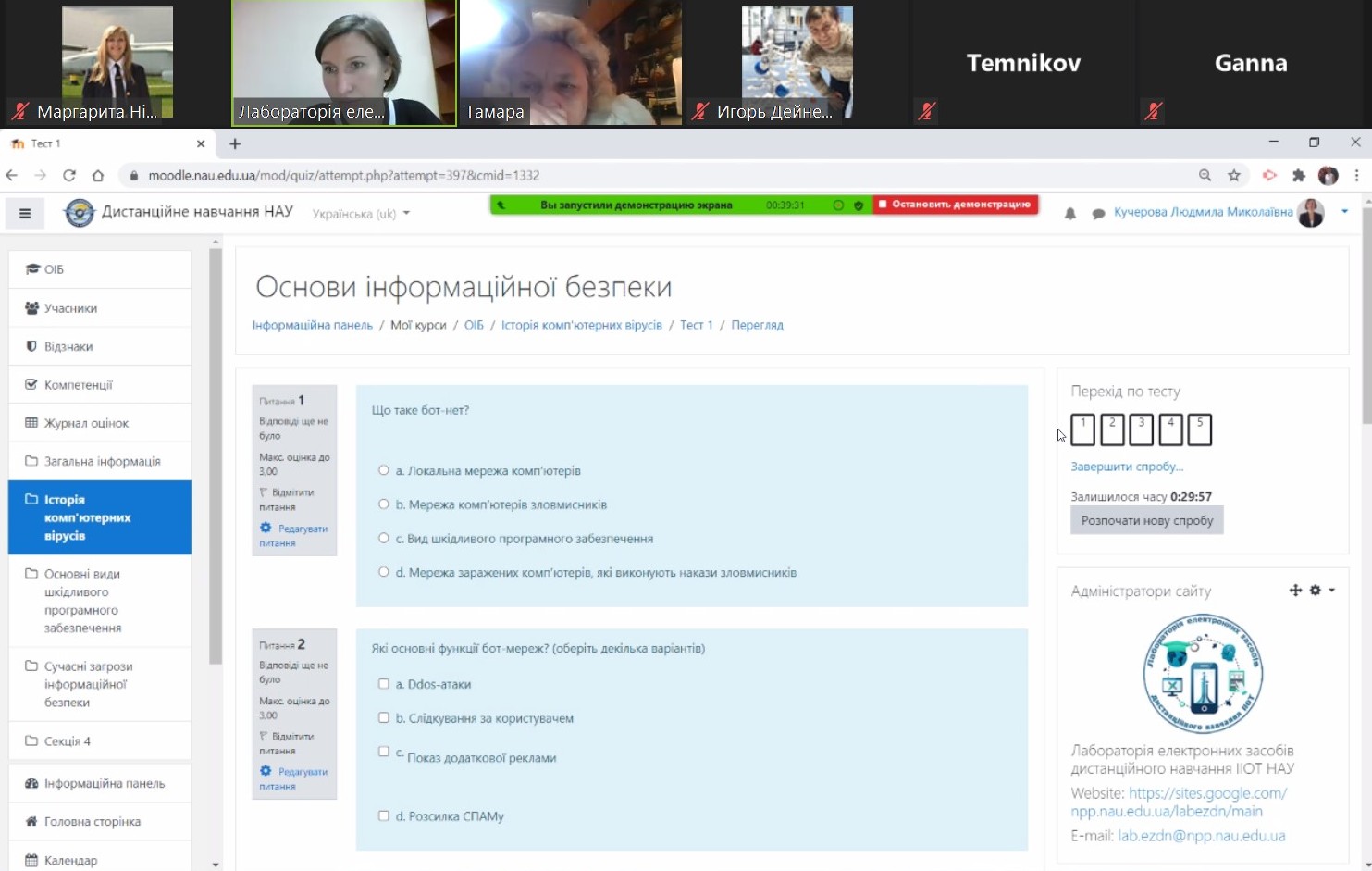This screenshot has width=1372, height=871.
Task: Click the Розпочати нову спробу button
Action: (x=1146, y=520)
